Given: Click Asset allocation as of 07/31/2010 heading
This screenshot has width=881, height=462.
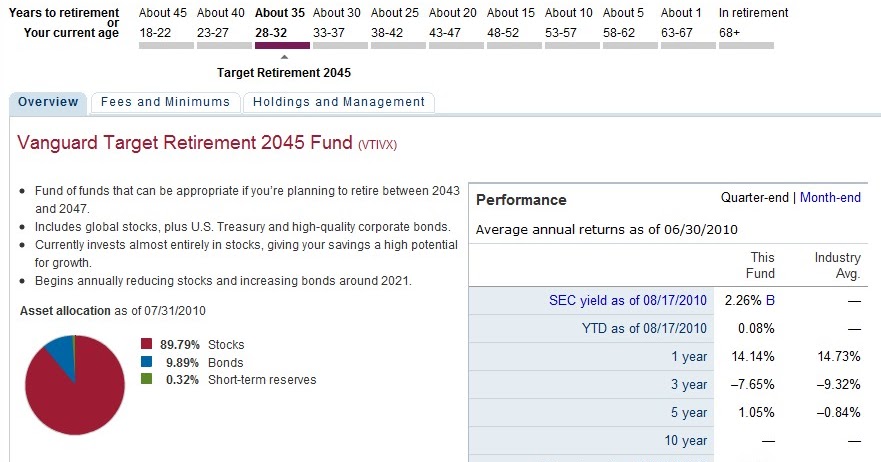Looking at the screenshot, I should [x=112, y=311].
